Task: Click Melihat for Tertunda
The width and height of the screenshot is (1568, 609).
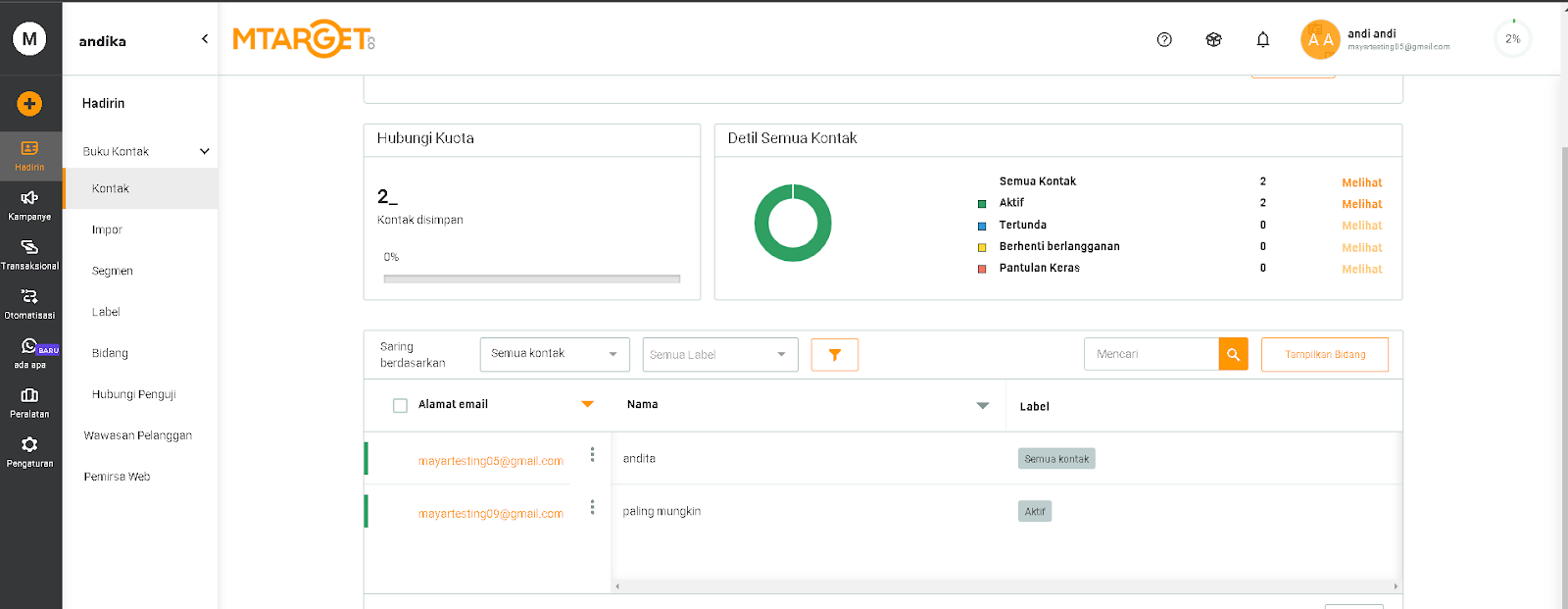Action: click(1362, 226)
